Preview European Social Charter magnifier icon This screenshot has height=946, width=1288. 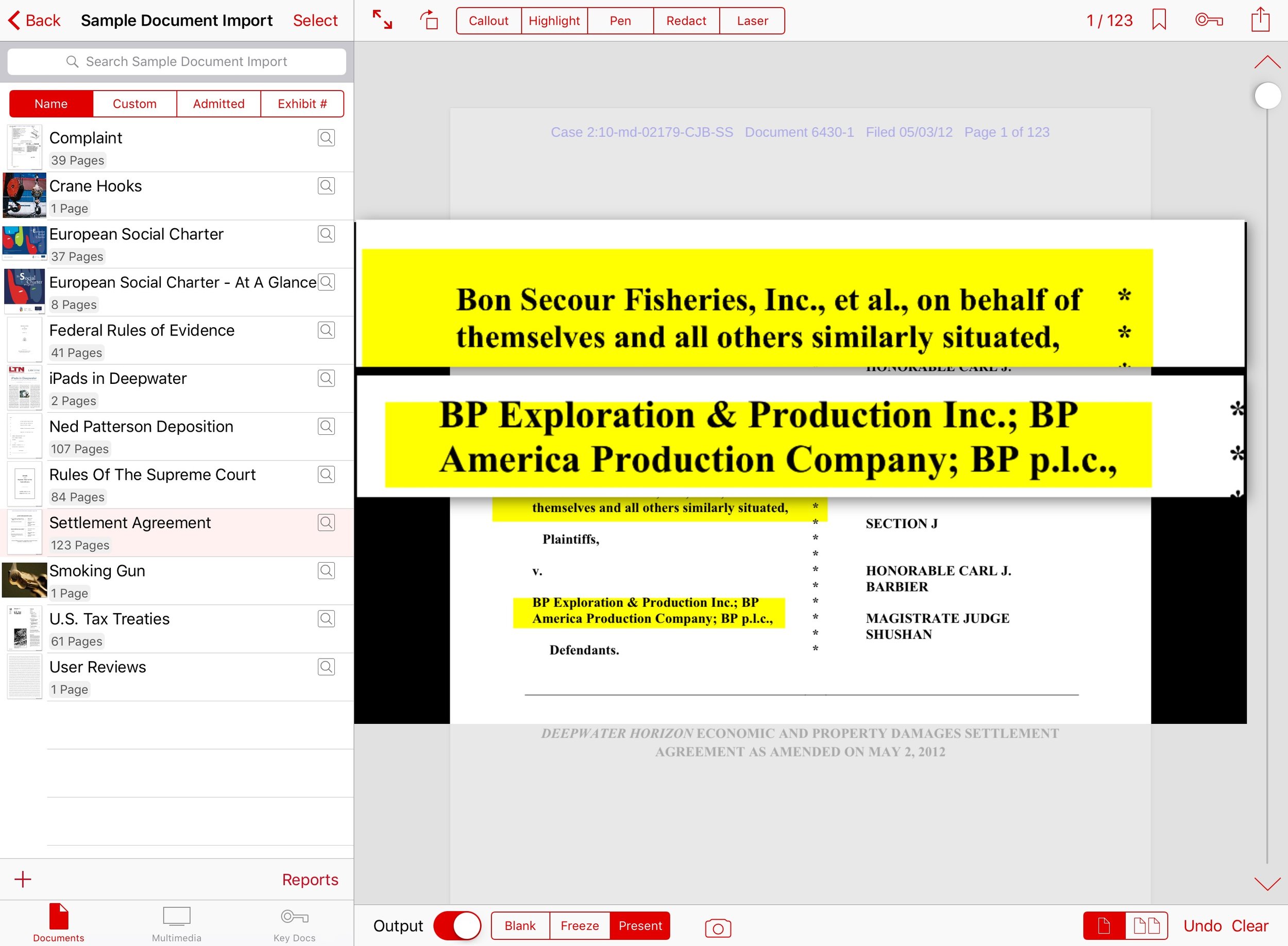pos(326,233)
